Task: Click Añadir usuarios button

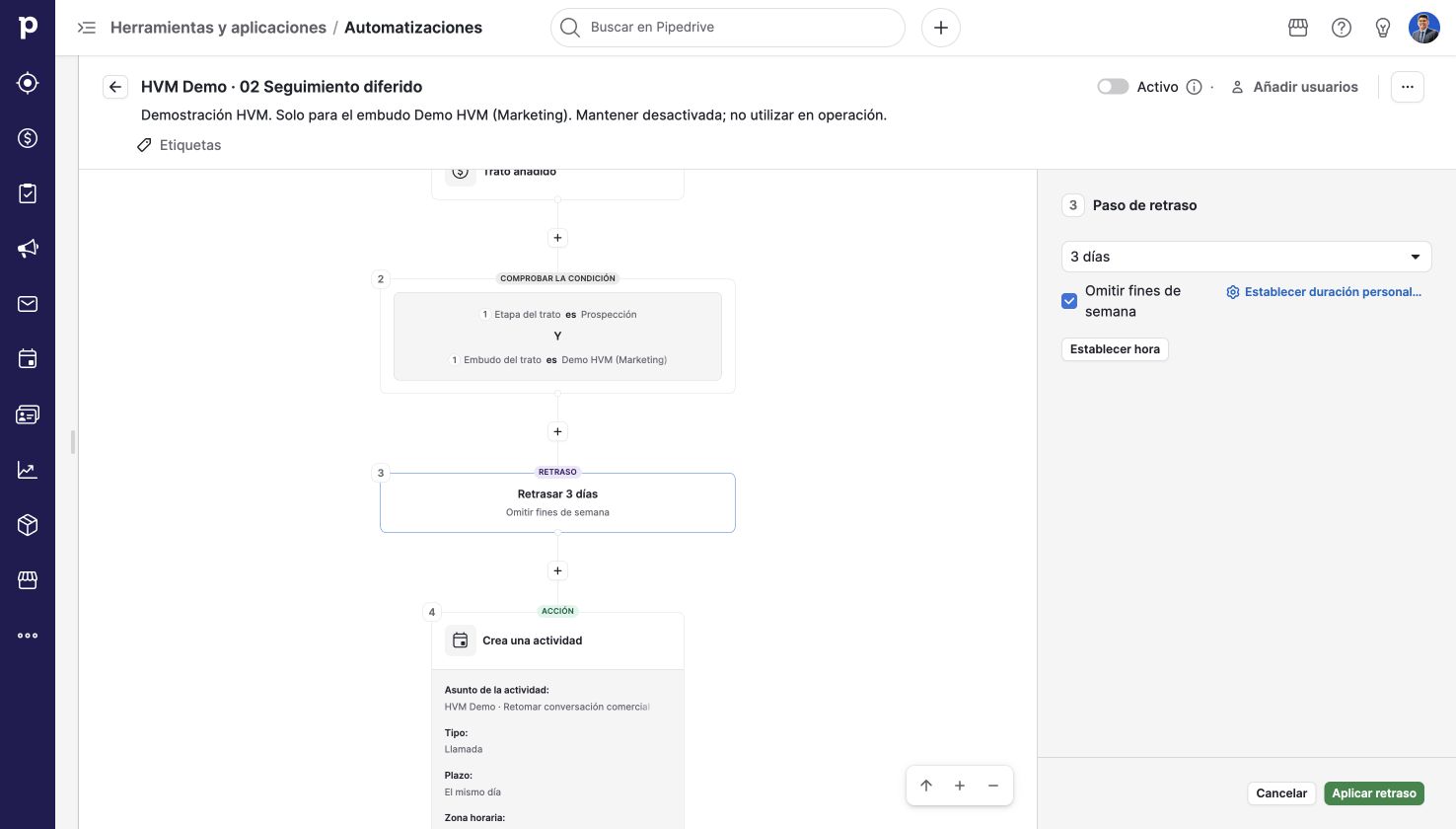Action: pos(1294,87)
